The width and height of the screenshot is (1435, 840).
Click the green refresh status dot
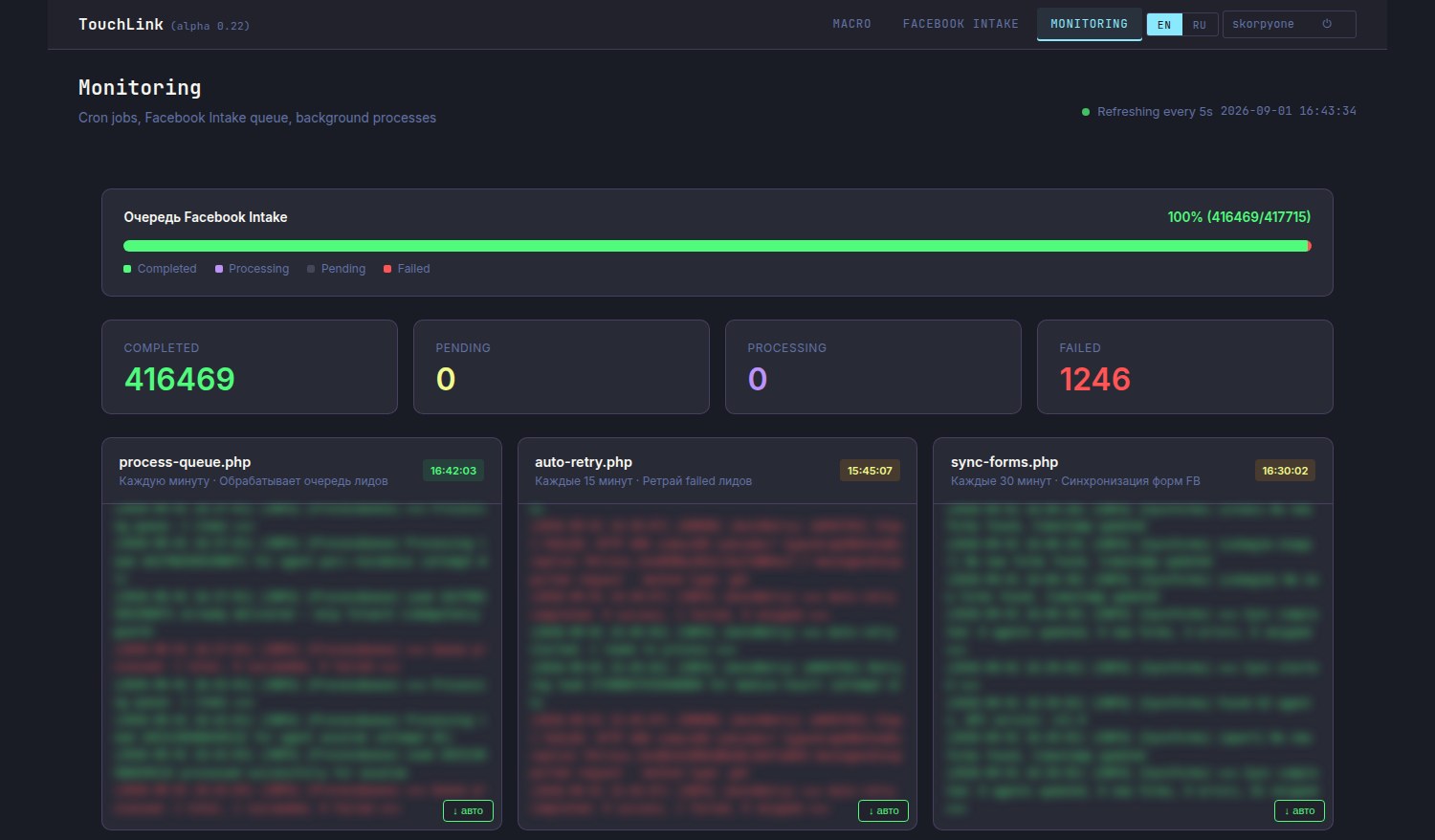[1086, 112]
